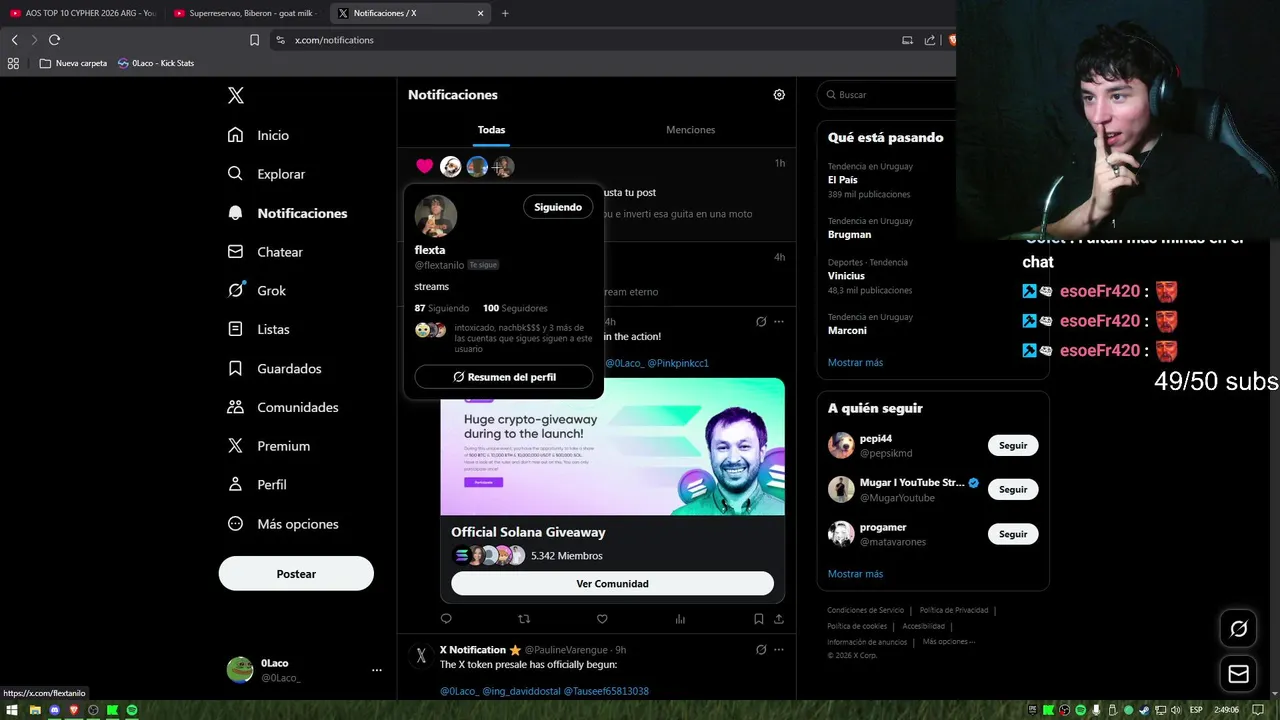Follow pepi44 with Seguir button

1013,446
